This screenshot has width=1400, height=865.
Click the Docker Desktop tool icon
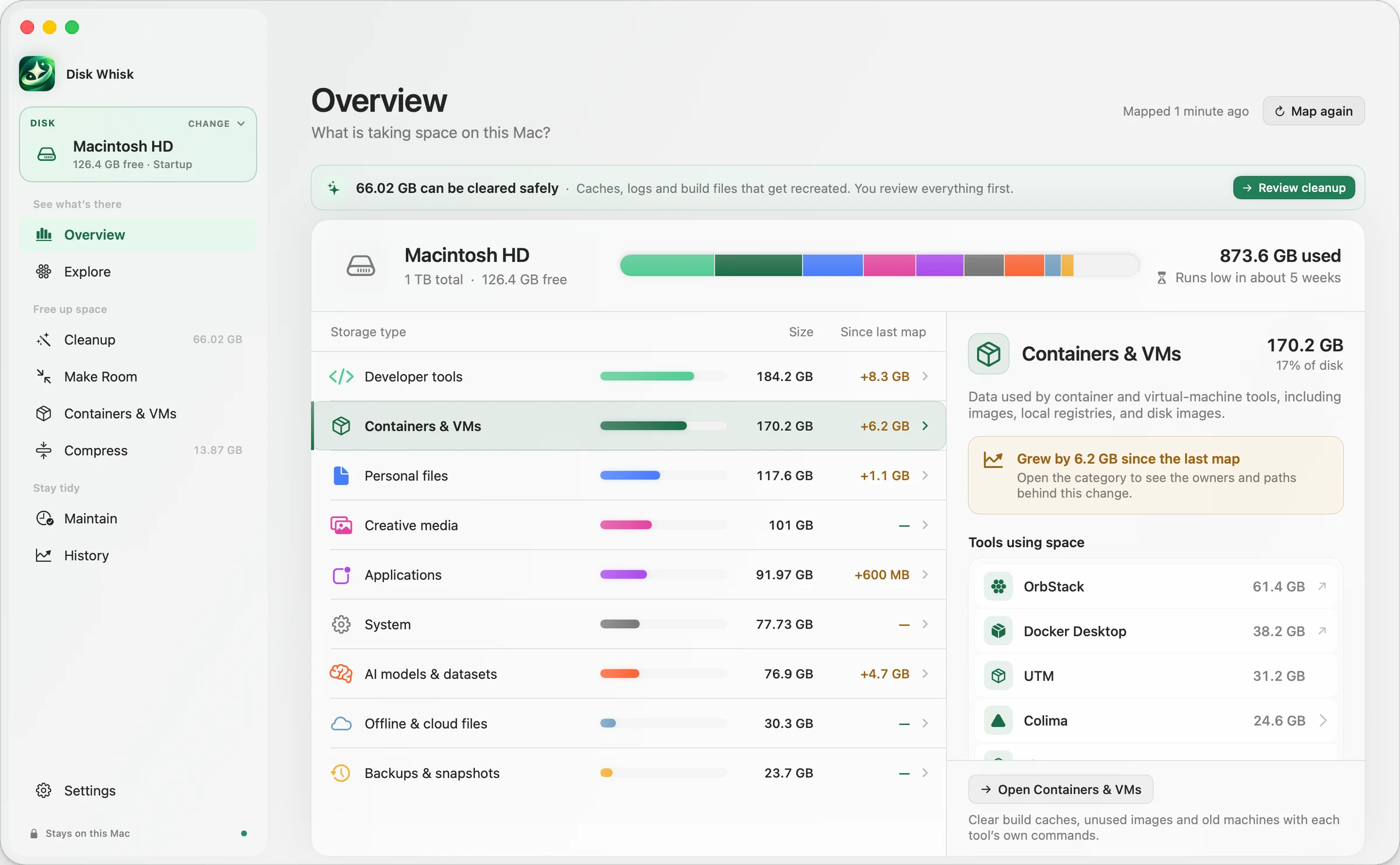(998, 631)
